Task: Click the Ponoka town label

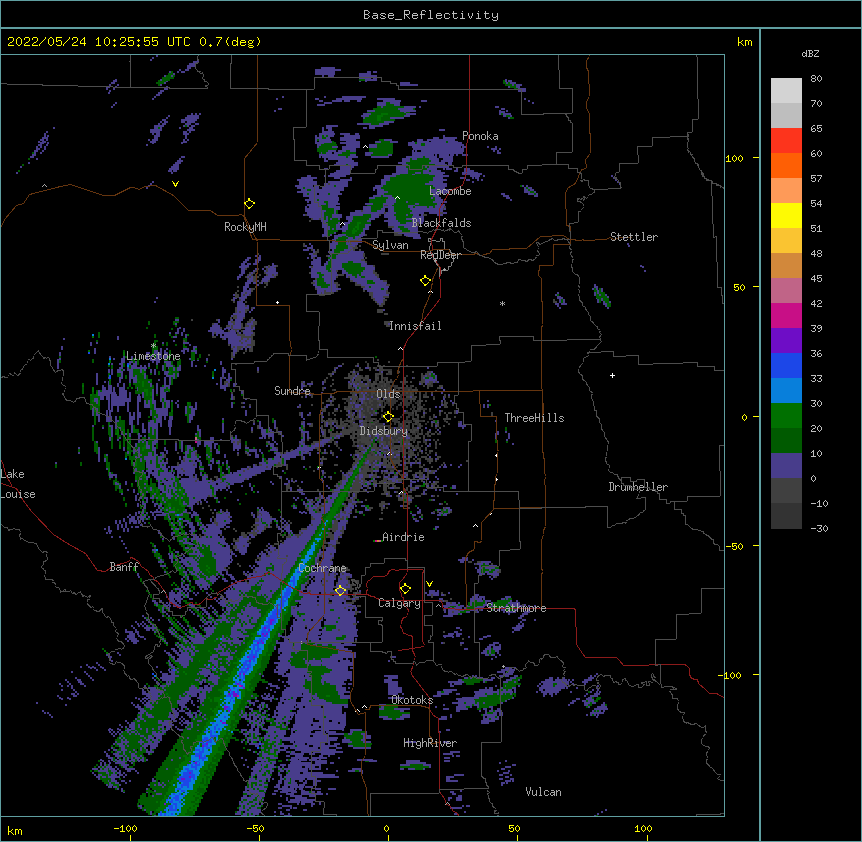Action: point(480,136)
